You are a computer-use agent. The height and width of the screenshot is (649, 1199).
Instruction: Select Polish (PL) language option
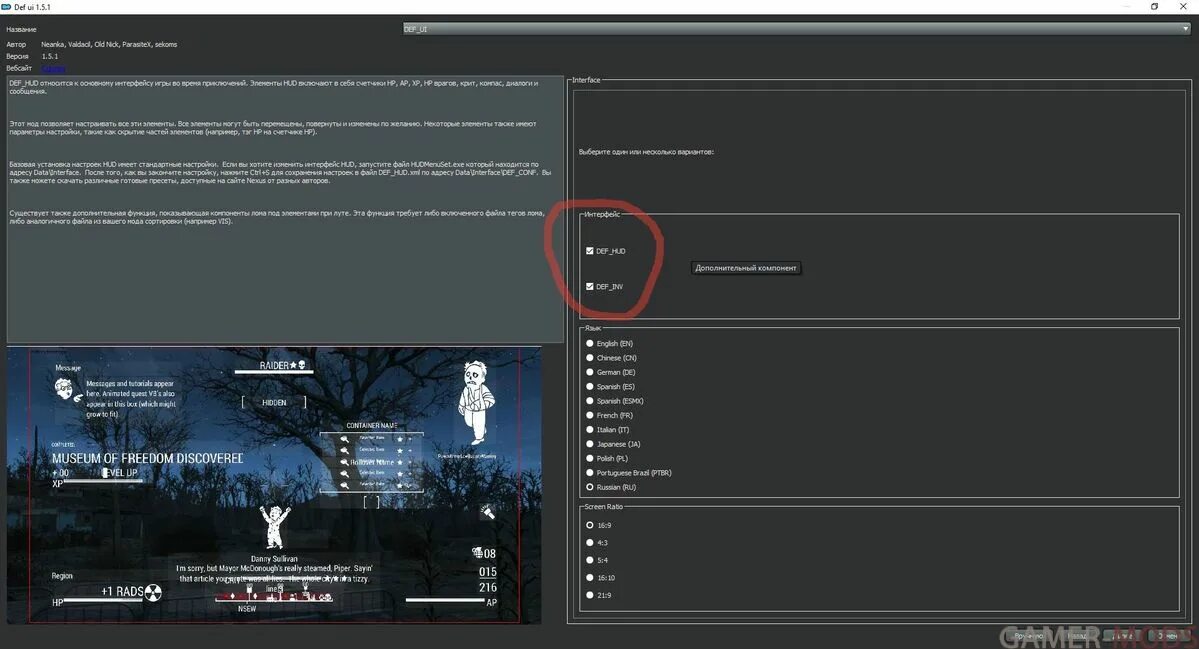coord(590,458)
